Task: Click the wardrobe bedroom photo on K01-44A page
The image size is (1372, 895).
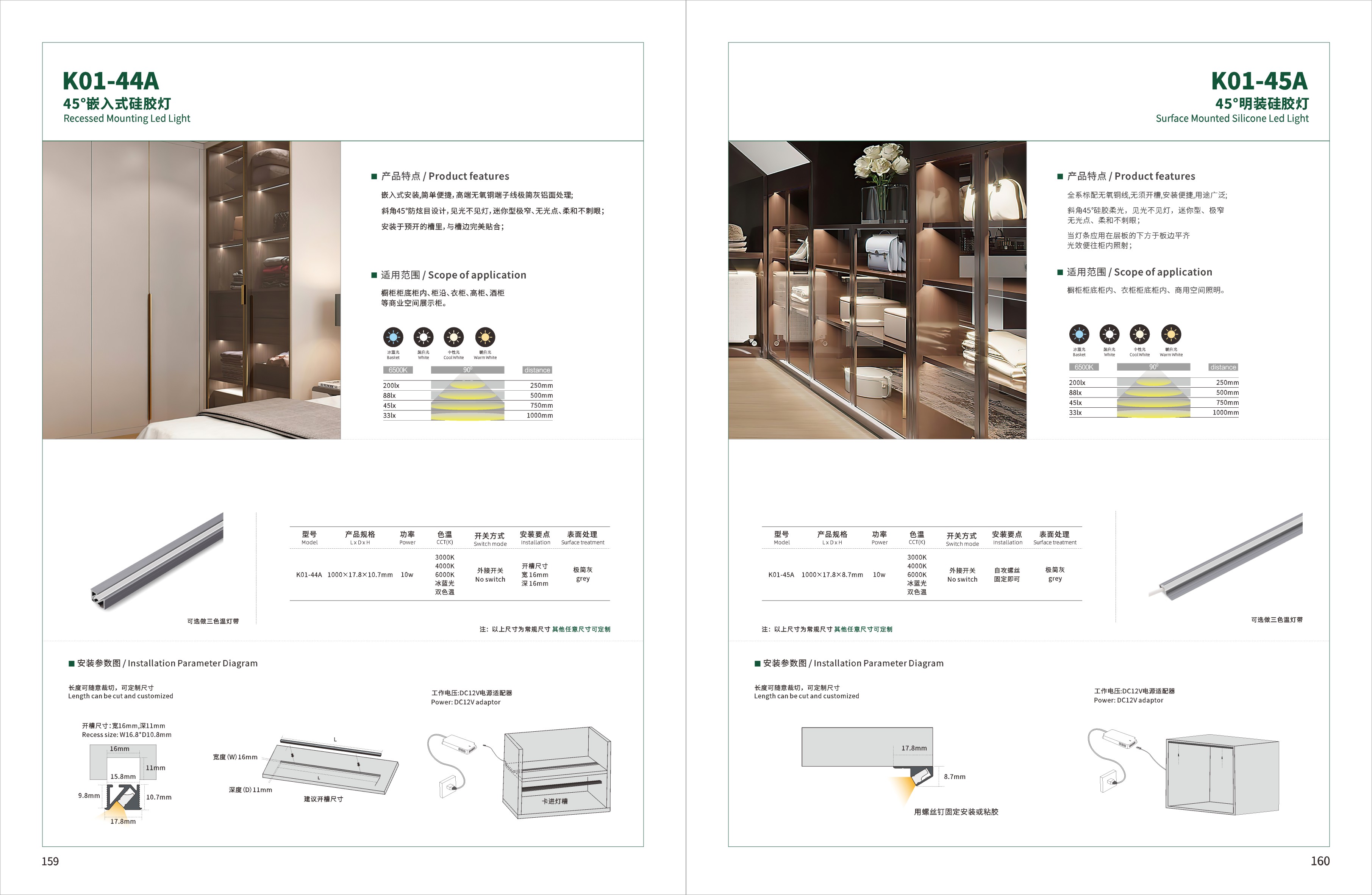Action: click(191, 290)
